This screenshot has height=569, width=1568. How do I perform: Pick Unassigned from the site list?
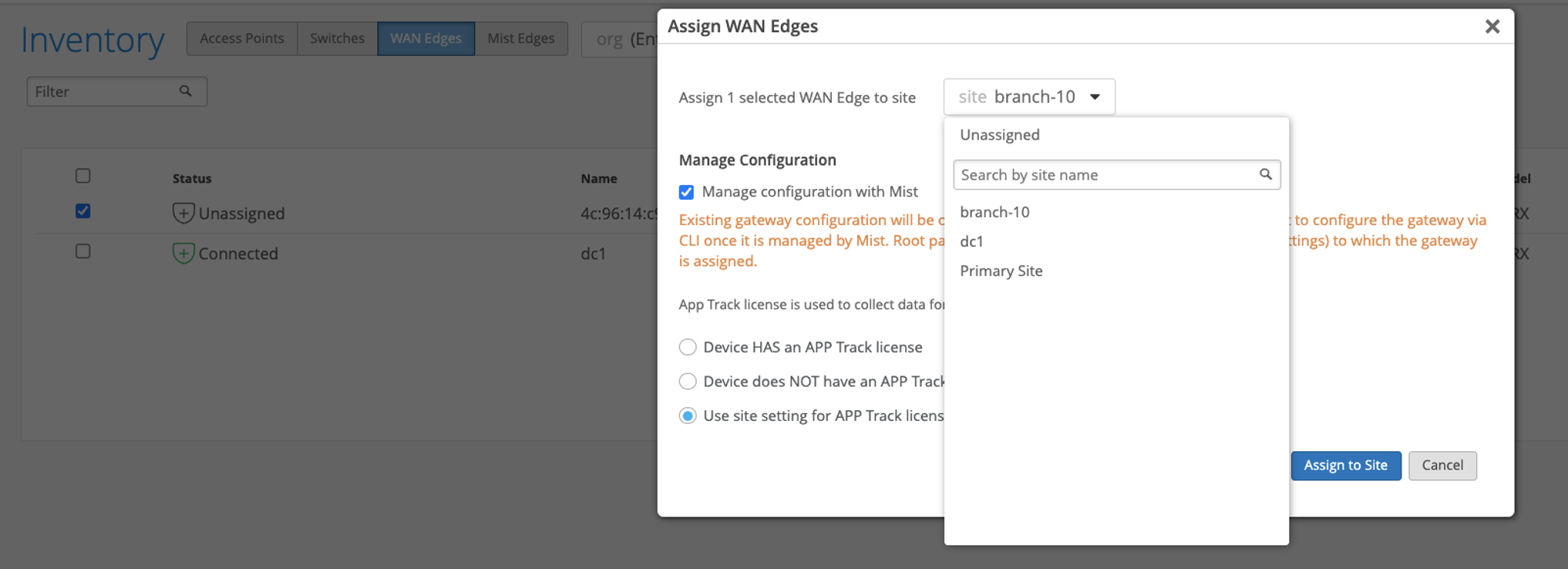[999, 135]
